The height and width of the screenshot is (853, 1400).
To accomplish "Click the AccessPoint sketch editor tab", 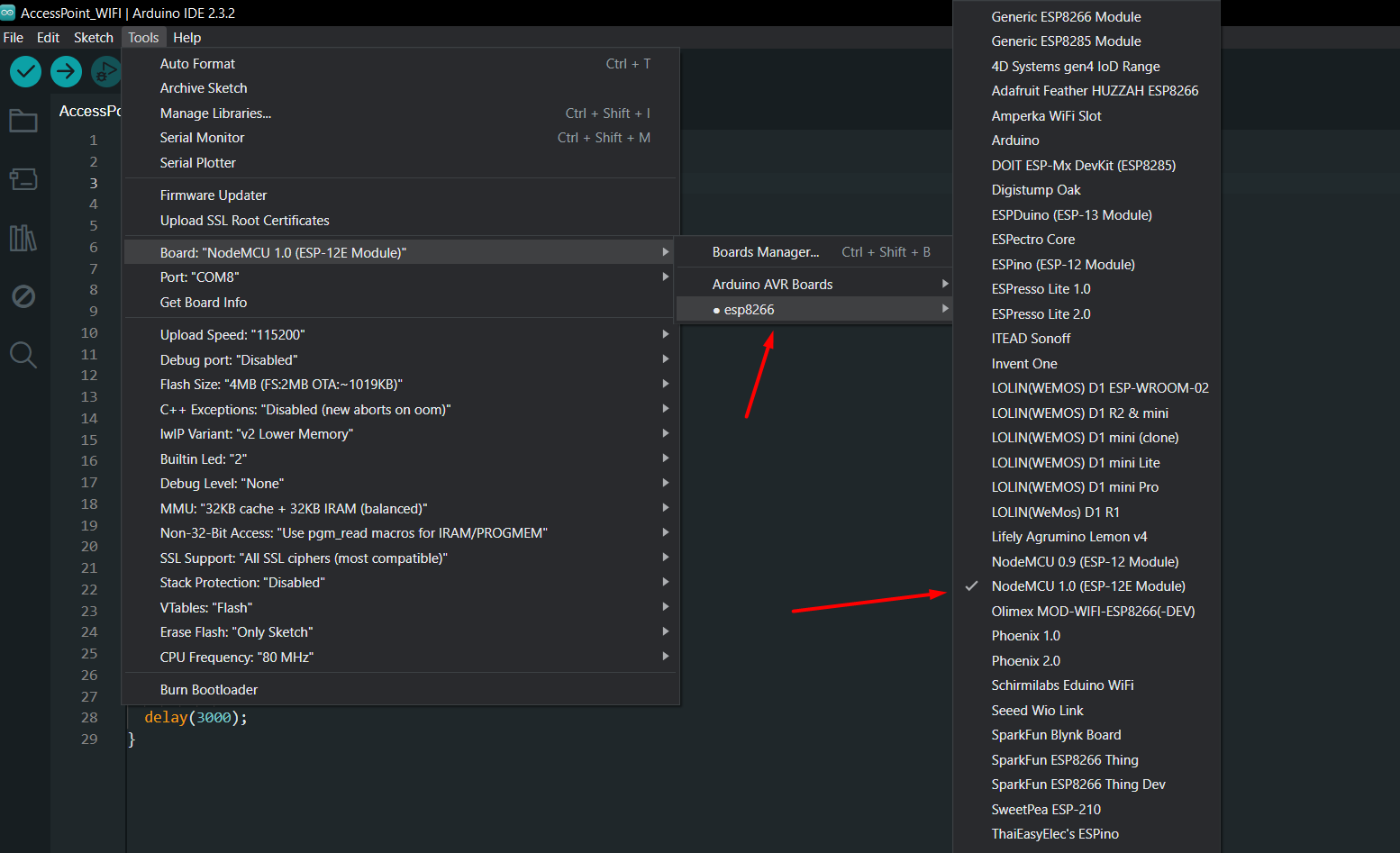I will coord(90,111).
